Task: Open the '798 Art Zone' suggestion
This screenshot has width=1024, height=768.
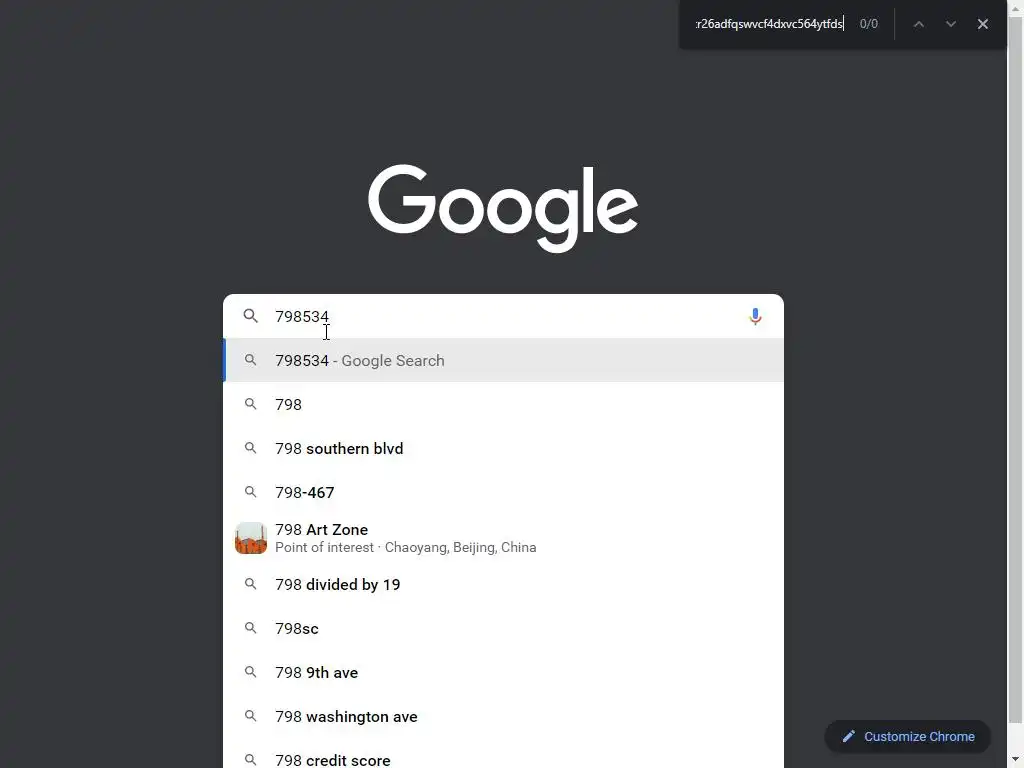Action: (504, 538)
